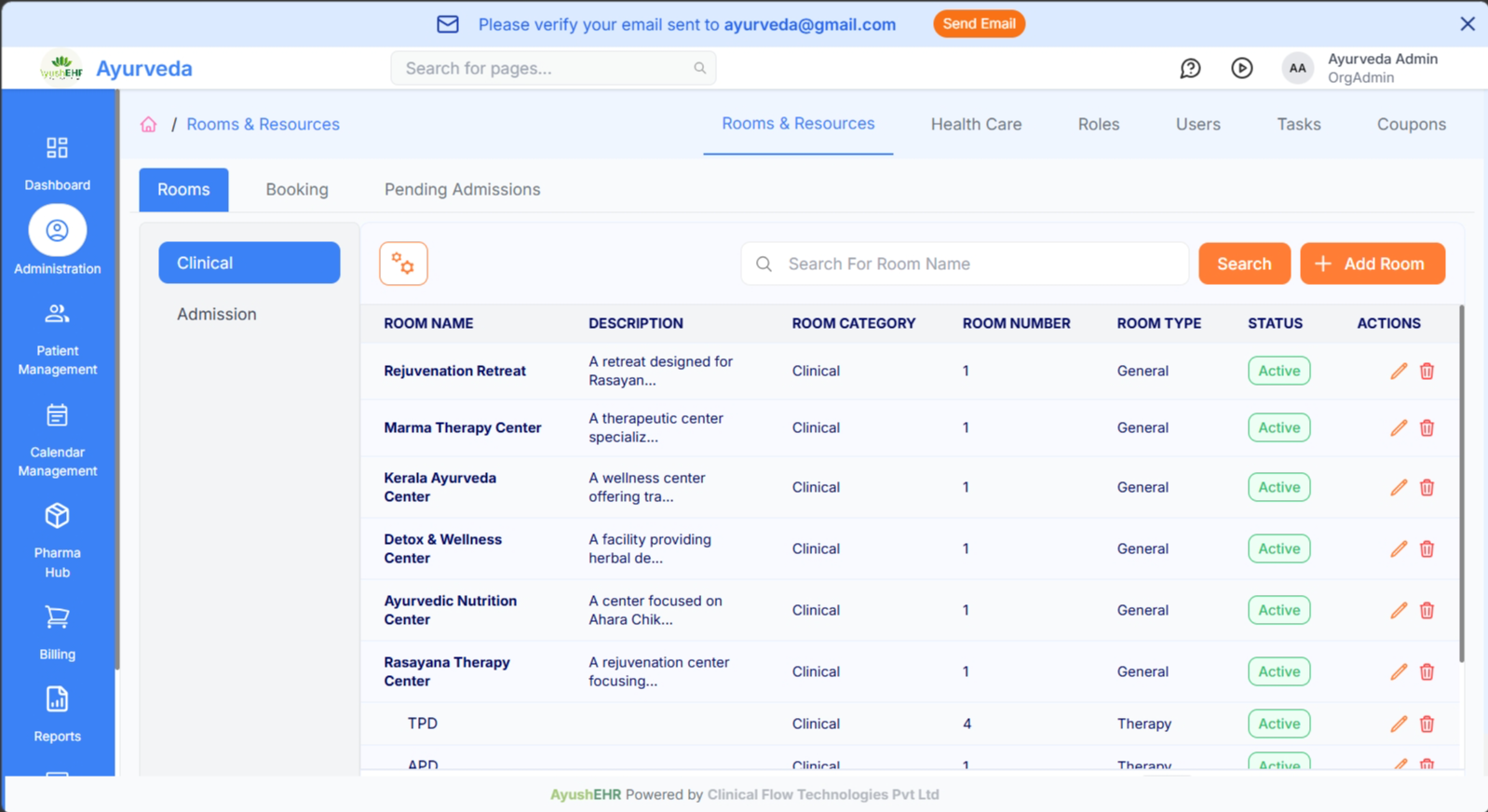This screenshot has height=812, width=1488.
Task: Click the home breadcrumb icon
Action: click(x=149, y=124)
